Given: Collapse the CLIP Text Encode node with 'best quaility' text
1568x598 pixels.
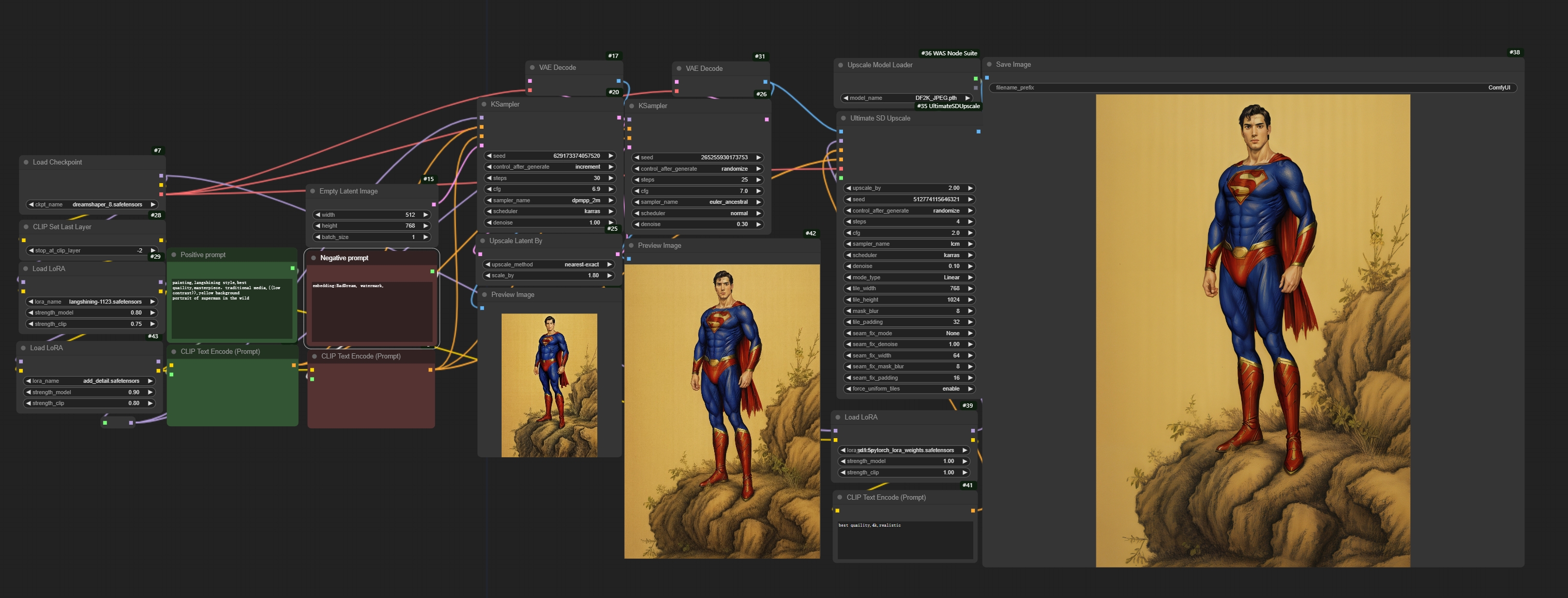Looking at the screenshot, I should (x=840, y=497).
